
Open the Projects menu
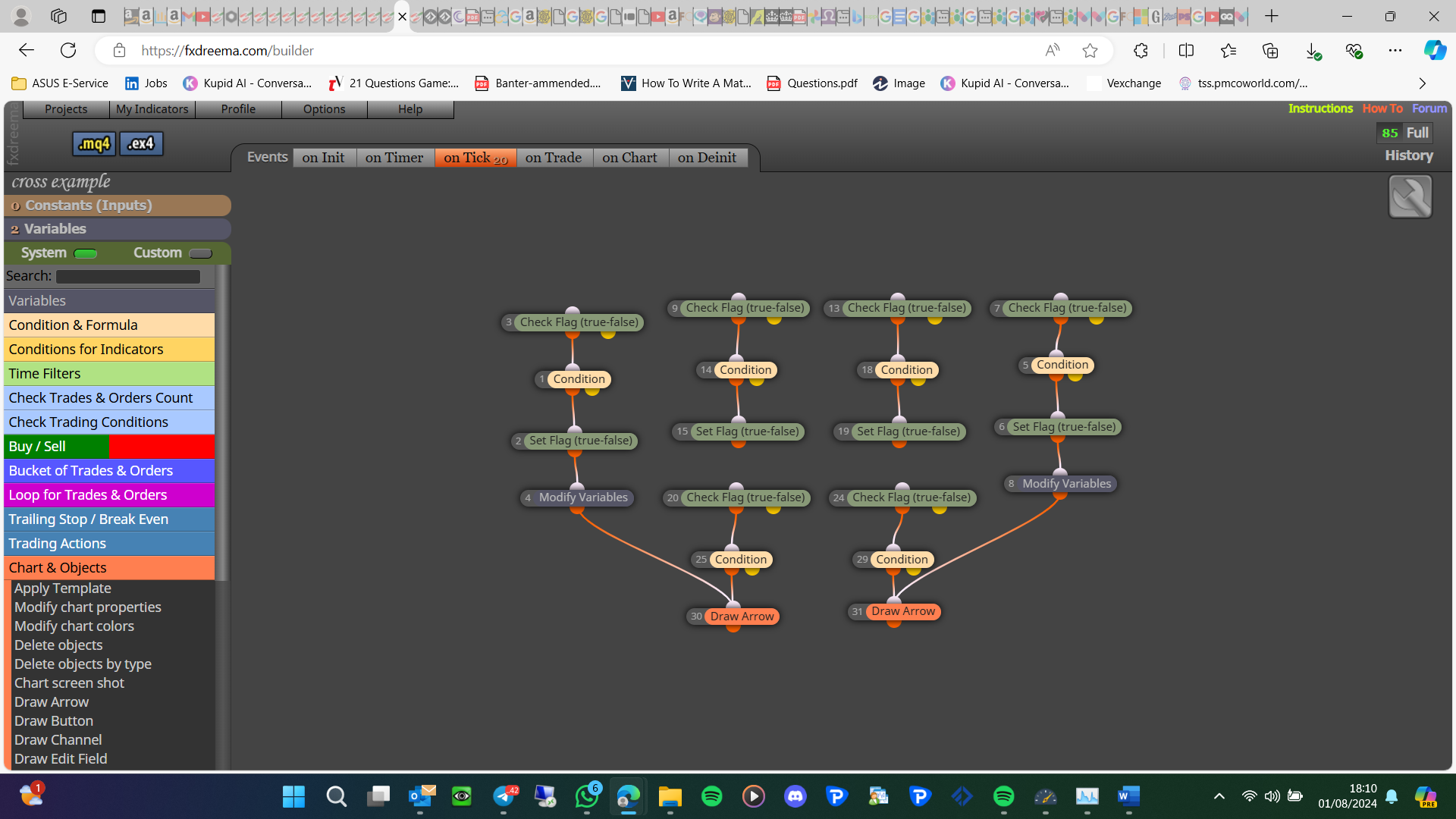[66, 109]
